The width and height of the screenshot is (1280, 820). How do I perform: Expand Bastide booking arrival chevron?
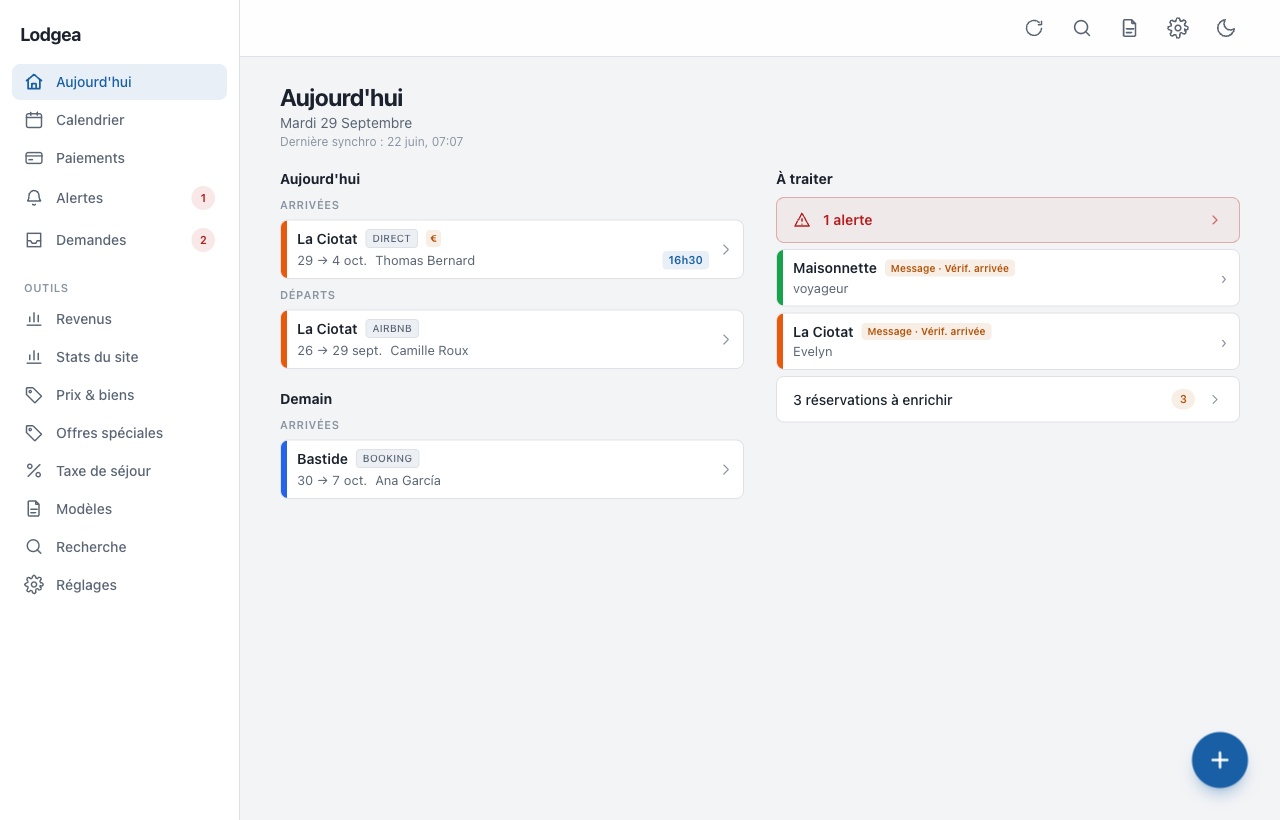[726, 469]
